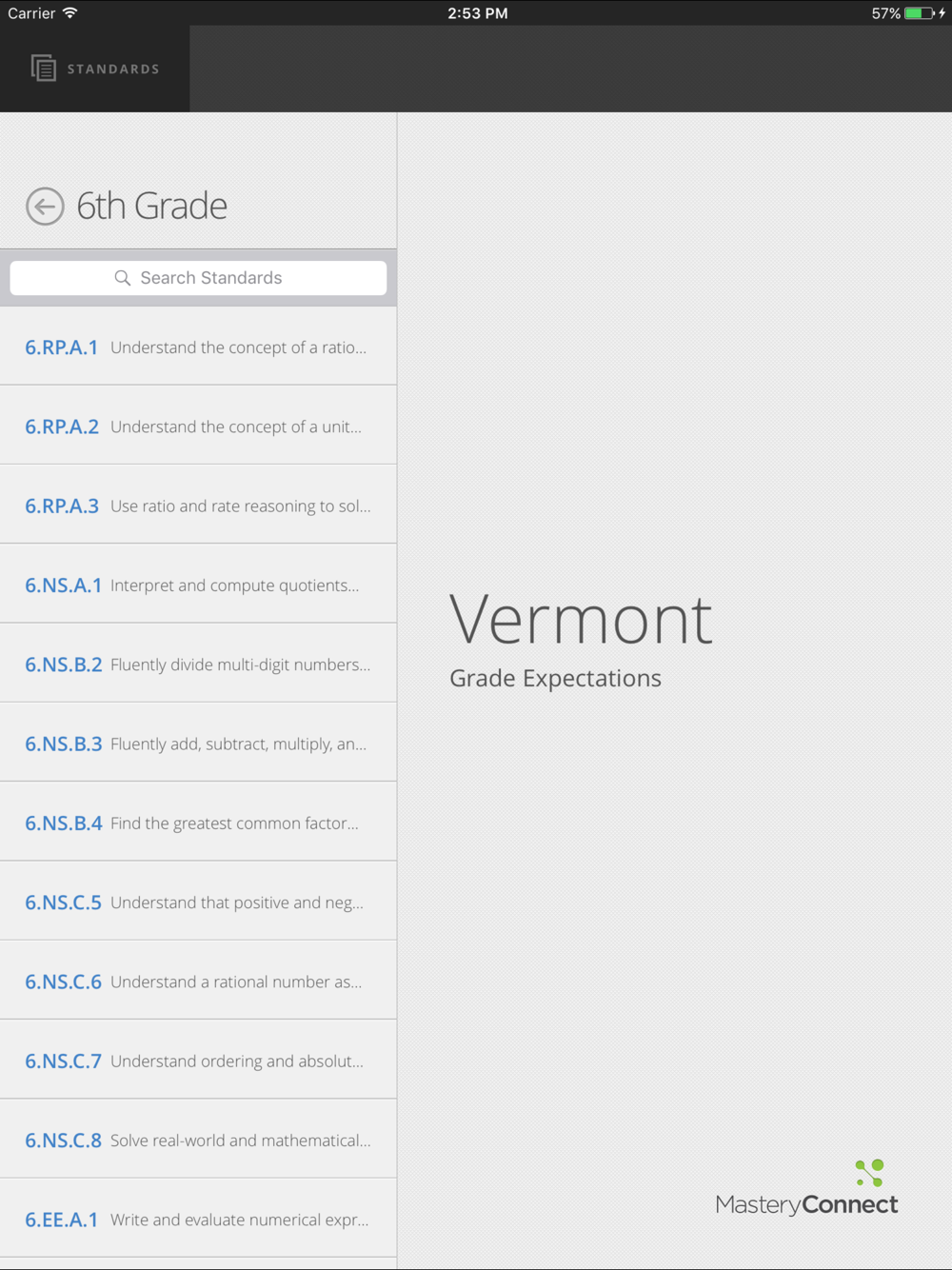Tap the STANDARDS tab label
952x1270 pixels.
tap(113, 69)
